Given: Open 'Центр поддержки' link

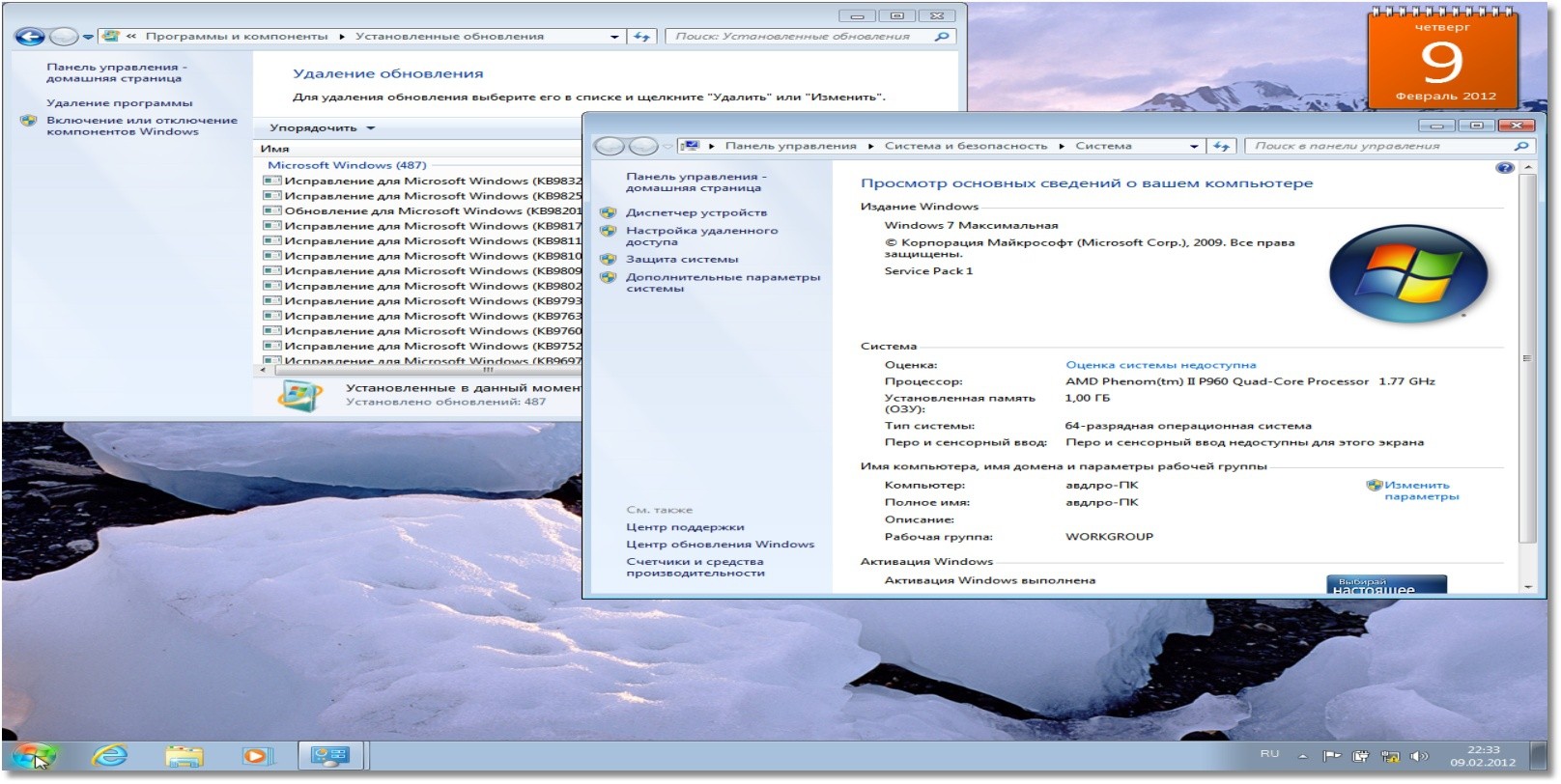Looking at the screenshot, I should 685,527.
